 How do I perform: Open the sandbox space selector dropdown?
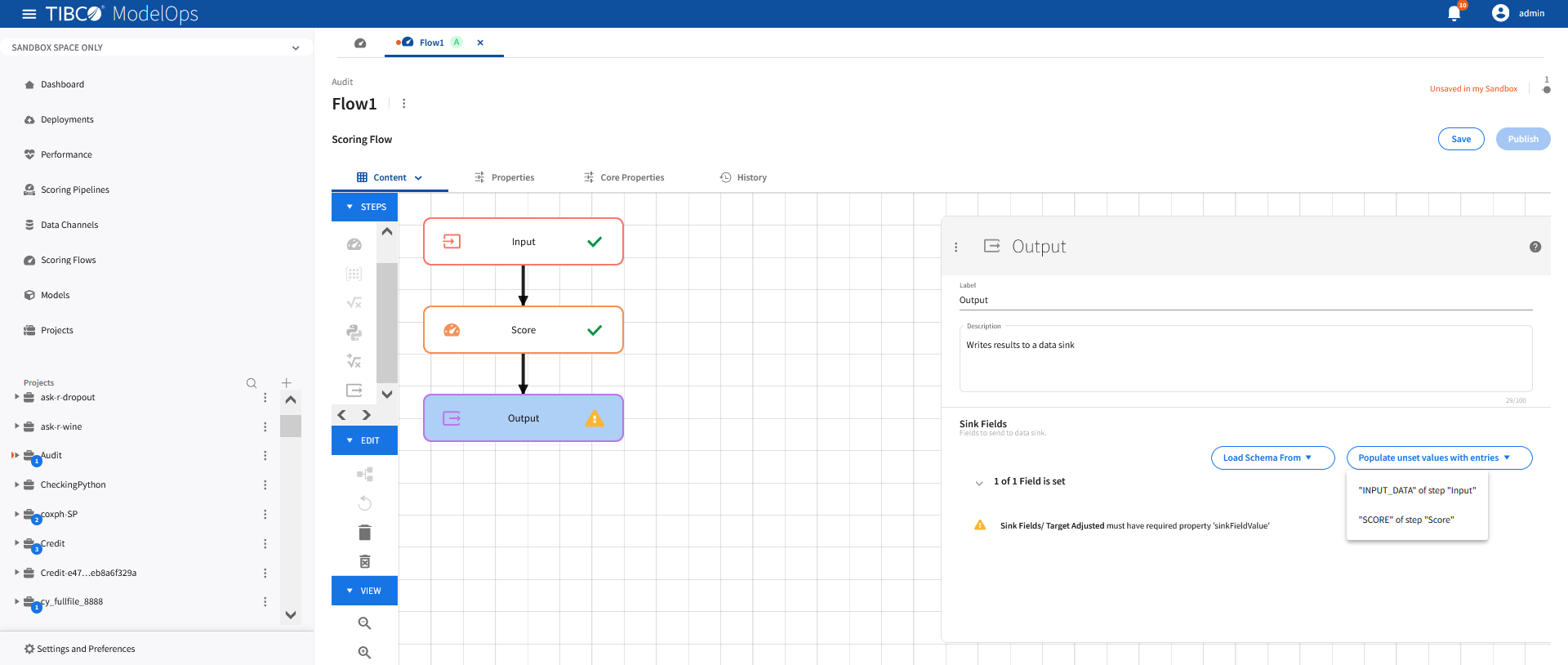155,47
